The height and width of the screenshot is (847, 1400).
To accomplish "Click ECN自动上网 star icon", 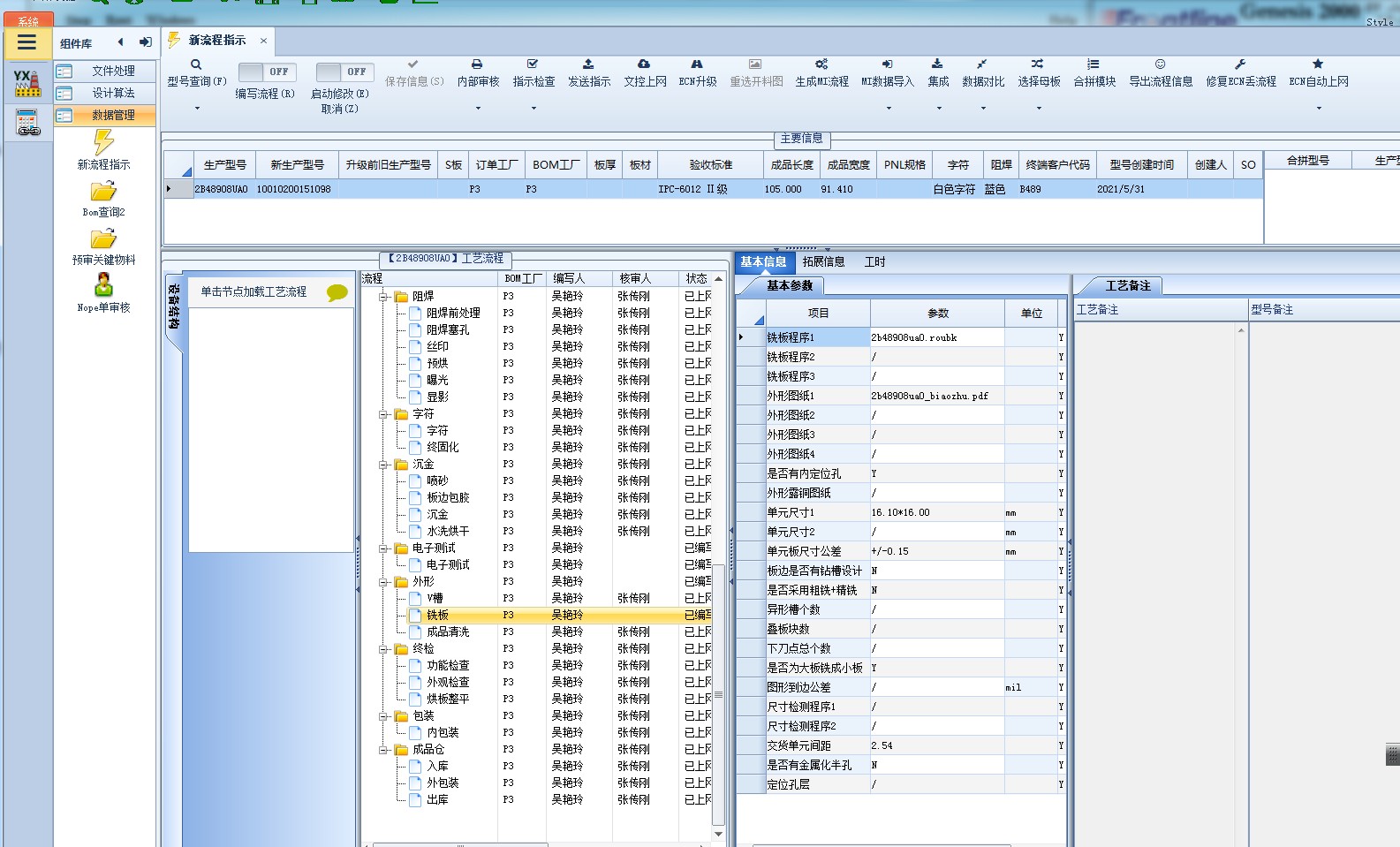I will tap(1318, 64).
